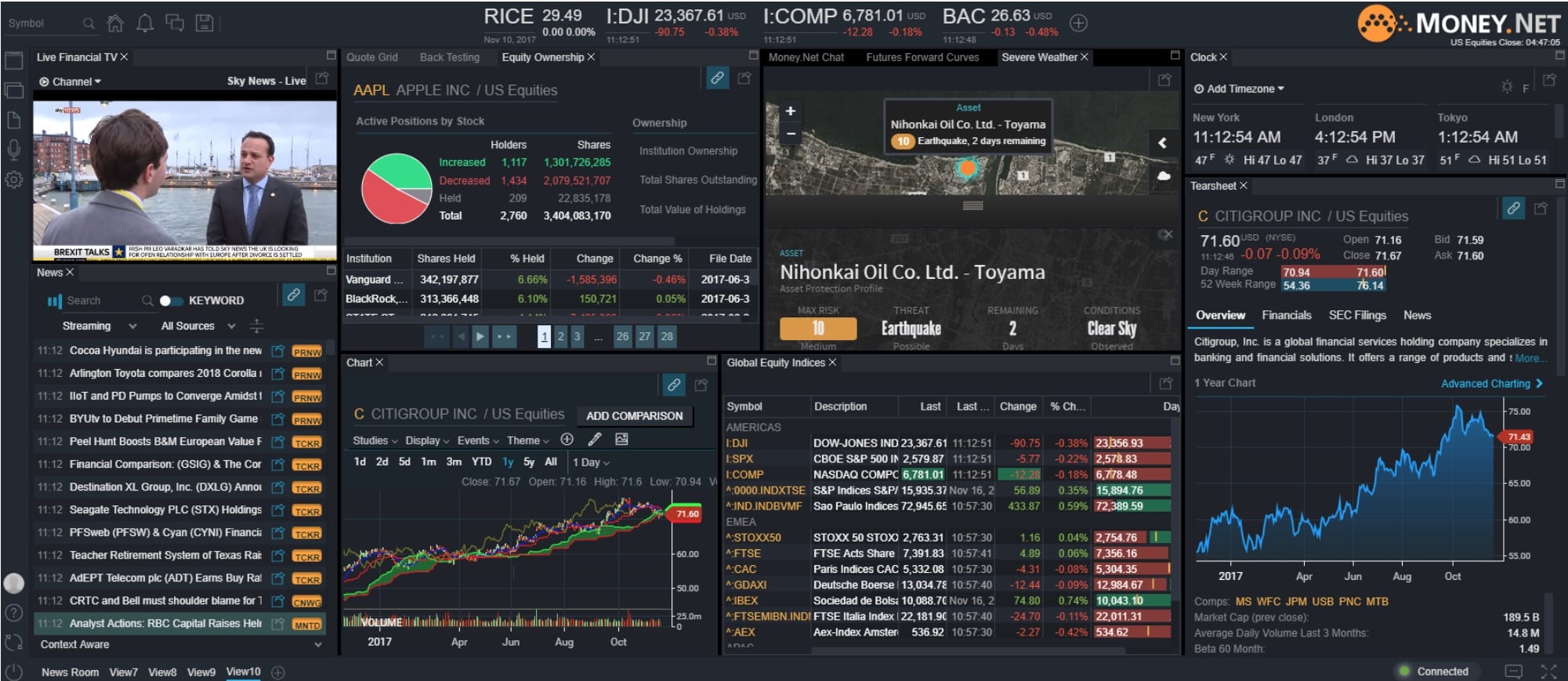The height and width of the screenshot is (681, 1568).
Task: Toggle the Tearsheet panel link icon
Action: [1513, 208]
